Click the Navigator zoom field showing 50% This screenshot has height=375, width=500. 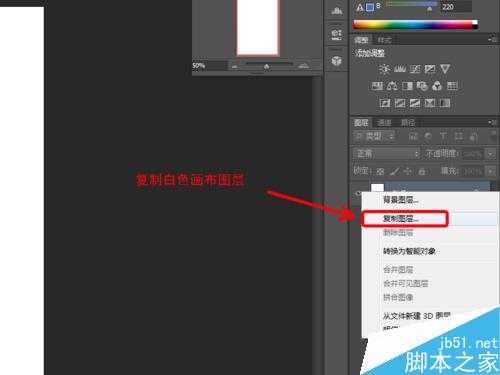pos(209,66)
